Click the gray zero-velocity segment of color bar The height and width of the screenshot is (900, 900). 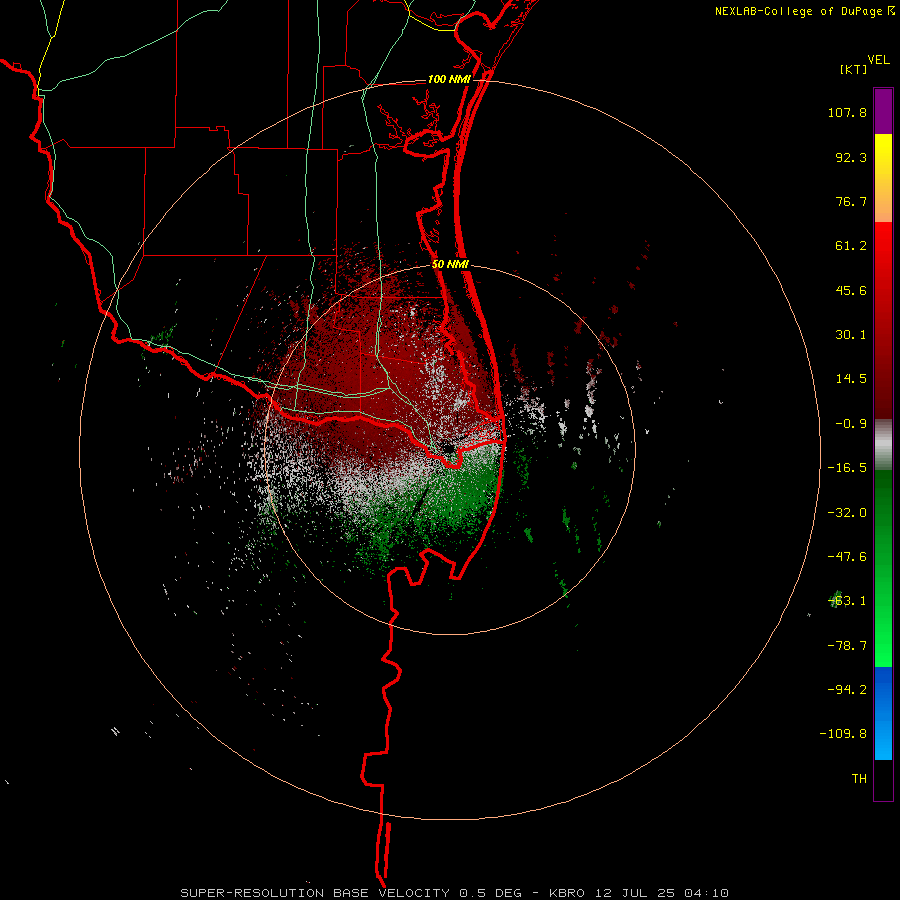point(883,445)
